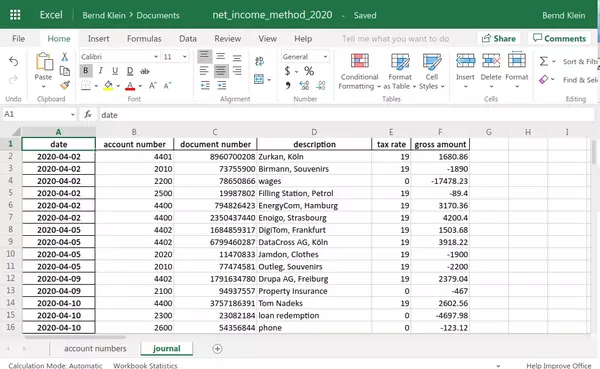The height and width of the screenshot is (369, 600).
Task: Click the Delete cells icon
Action: (x=491, y=60)
